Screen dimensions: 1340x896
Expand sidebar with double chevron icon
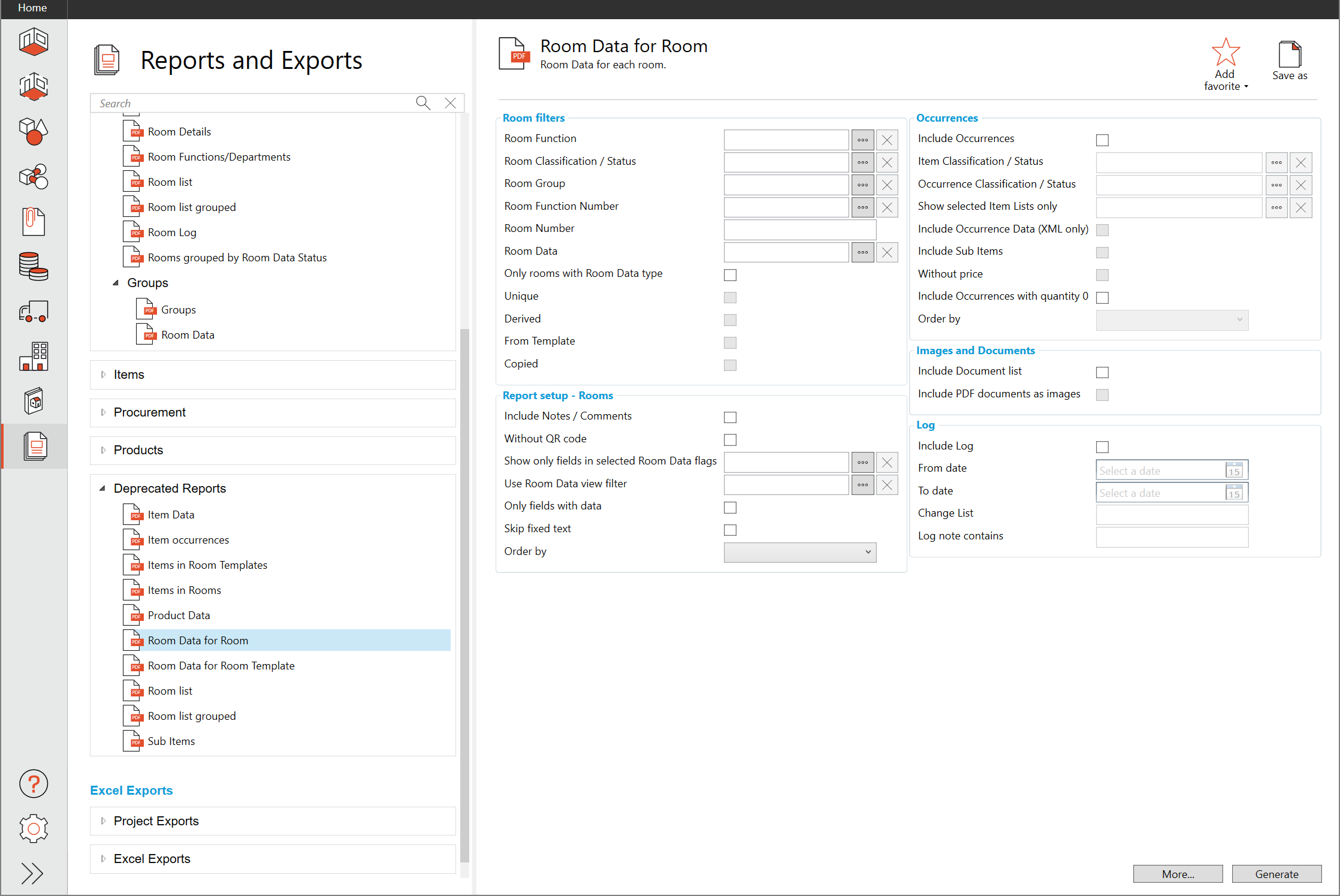(x=32, y=873)
